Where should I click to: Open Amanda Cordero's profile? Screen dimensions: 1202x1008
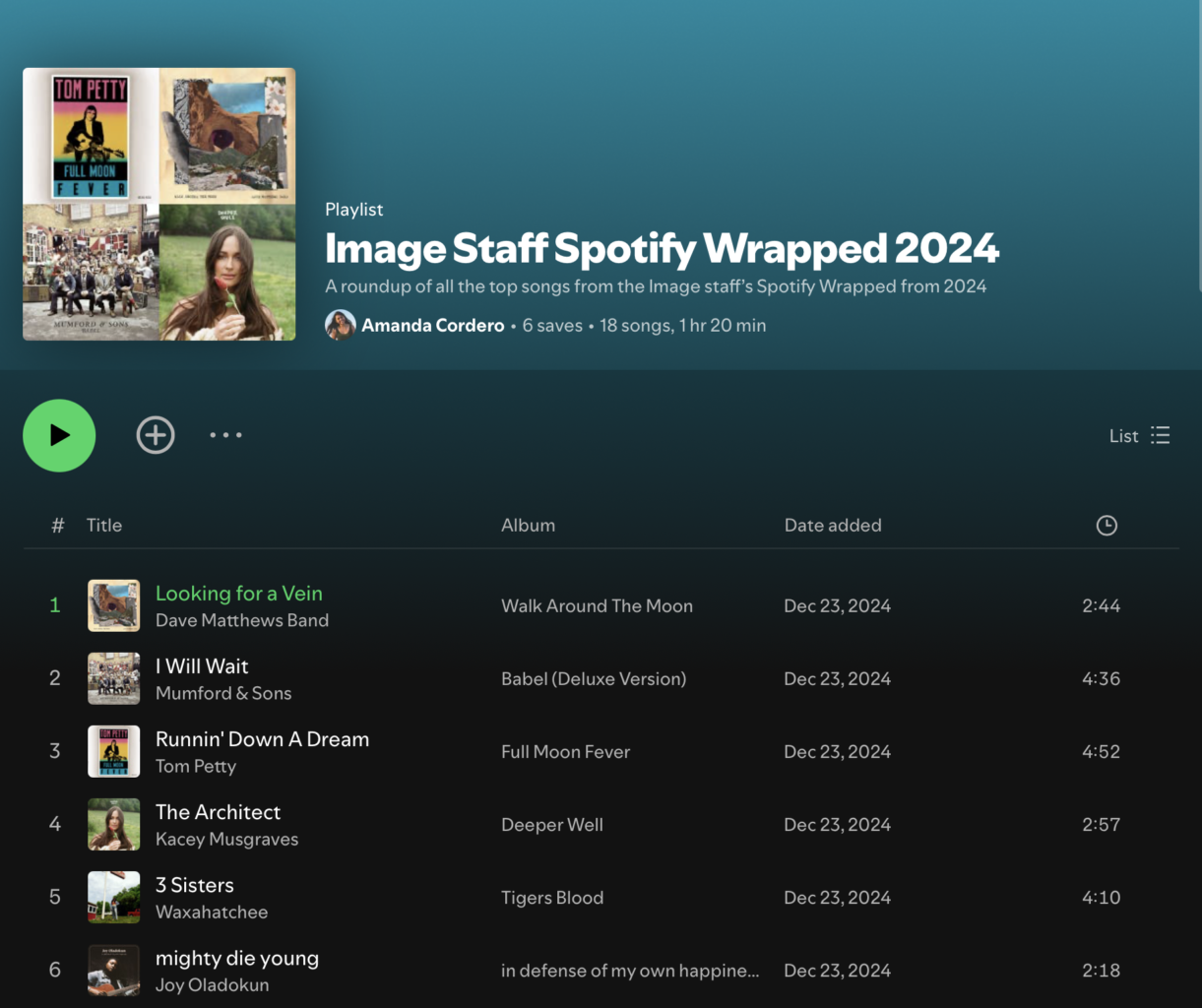pyautogui.click(x=432, y=325)
